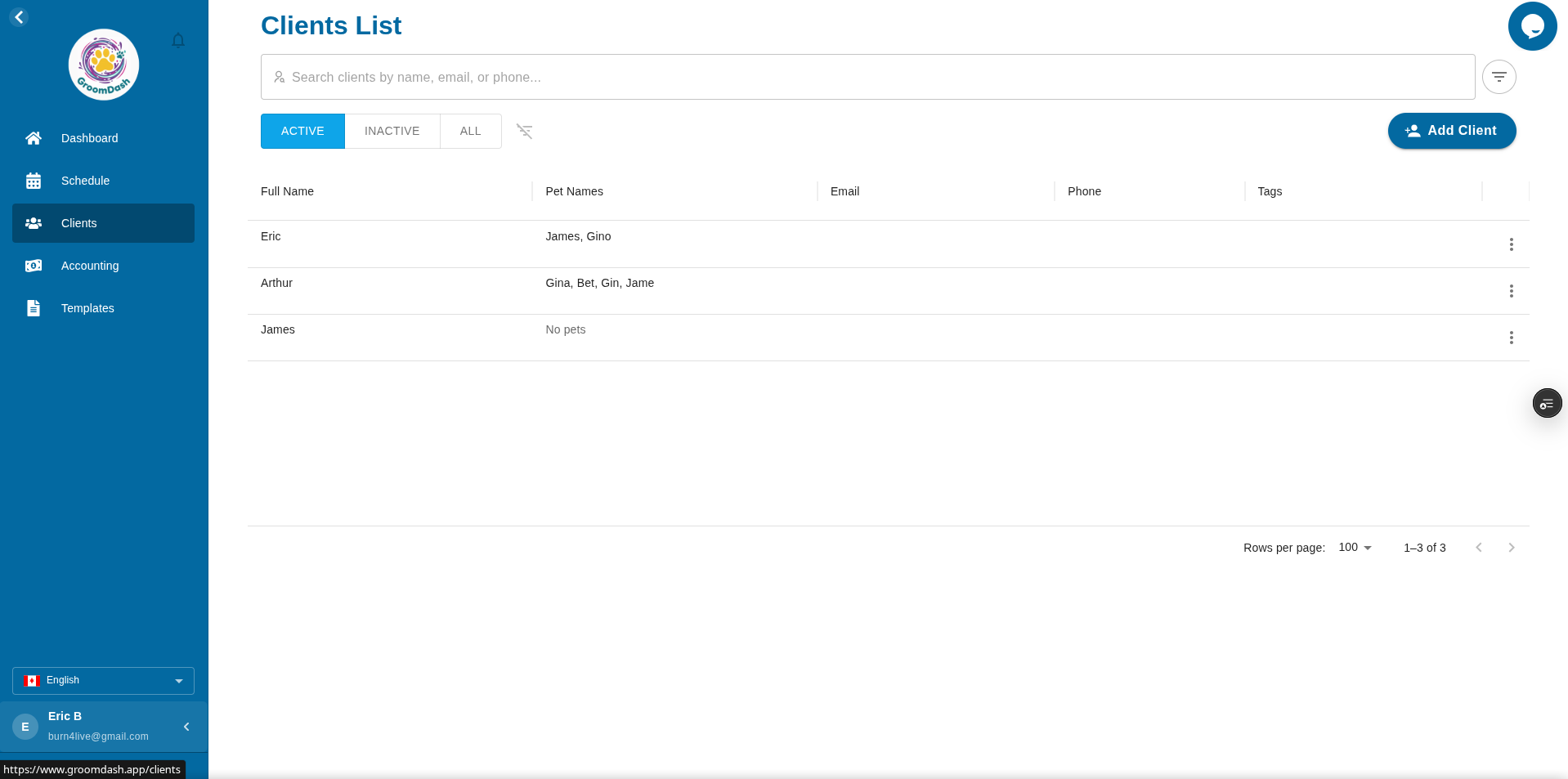Open client Arthur's row
The width and height of the screenshot is (1568, 779).
(888, 291)
